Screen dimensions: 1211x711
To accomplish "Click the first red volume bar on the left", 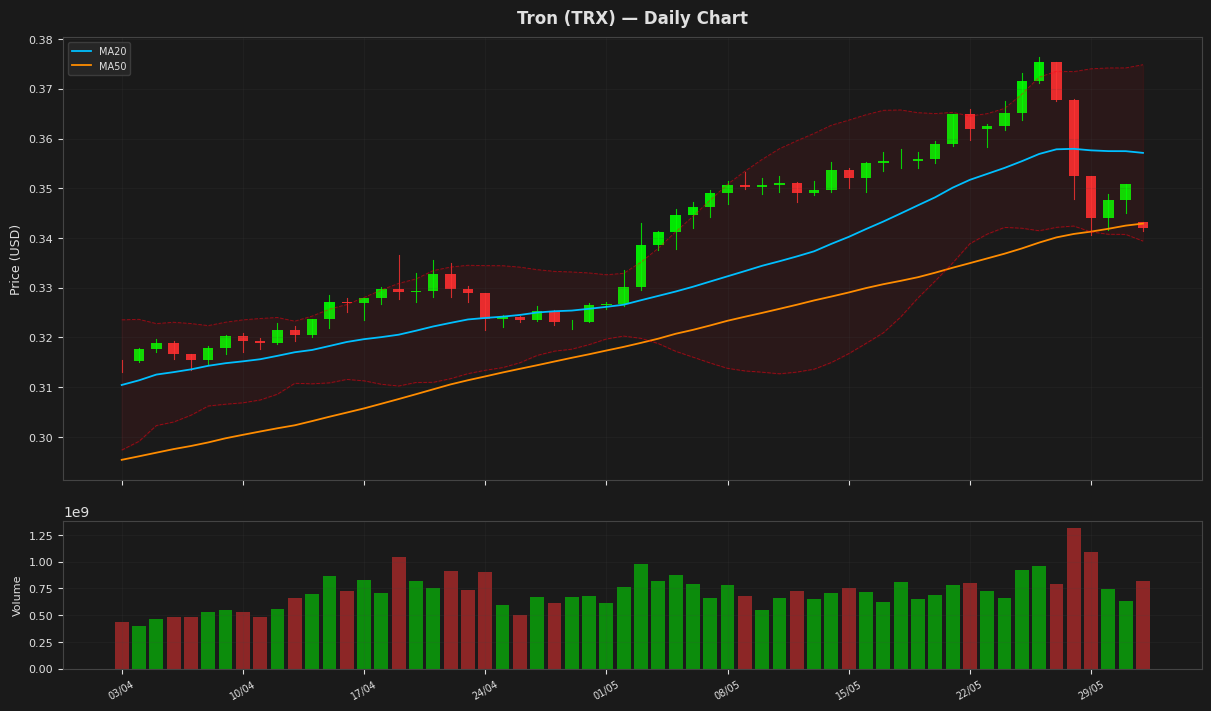I will coord(122,646).
